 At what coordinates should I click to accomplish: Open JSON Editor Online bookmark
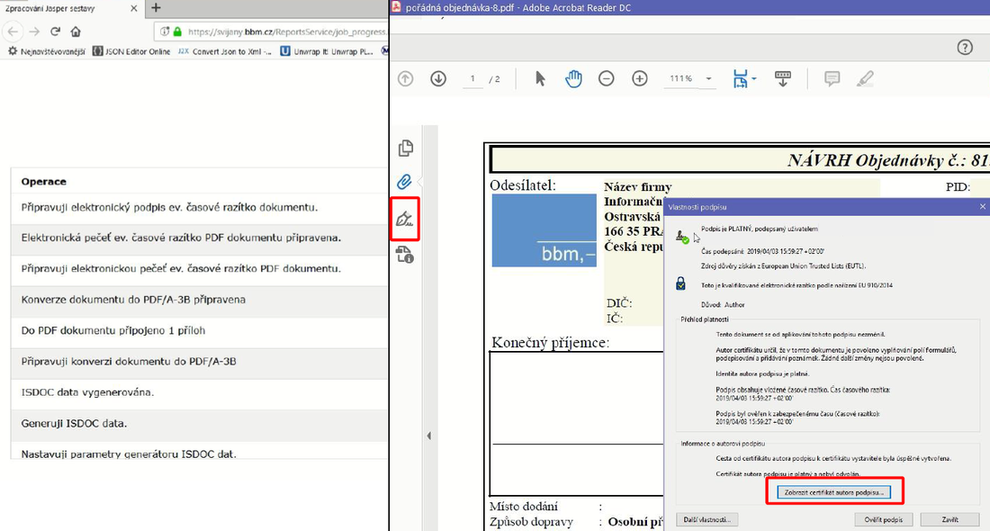[x=132, y=52]
